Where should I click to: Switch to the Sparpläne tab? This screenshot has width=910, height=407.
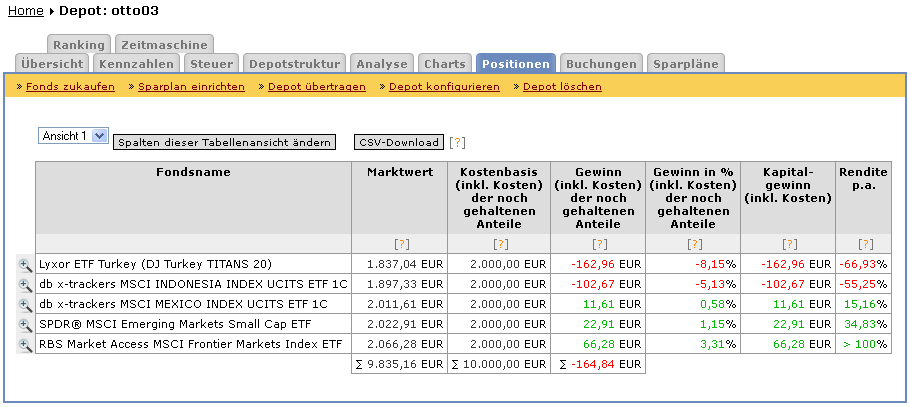point(686,64)
